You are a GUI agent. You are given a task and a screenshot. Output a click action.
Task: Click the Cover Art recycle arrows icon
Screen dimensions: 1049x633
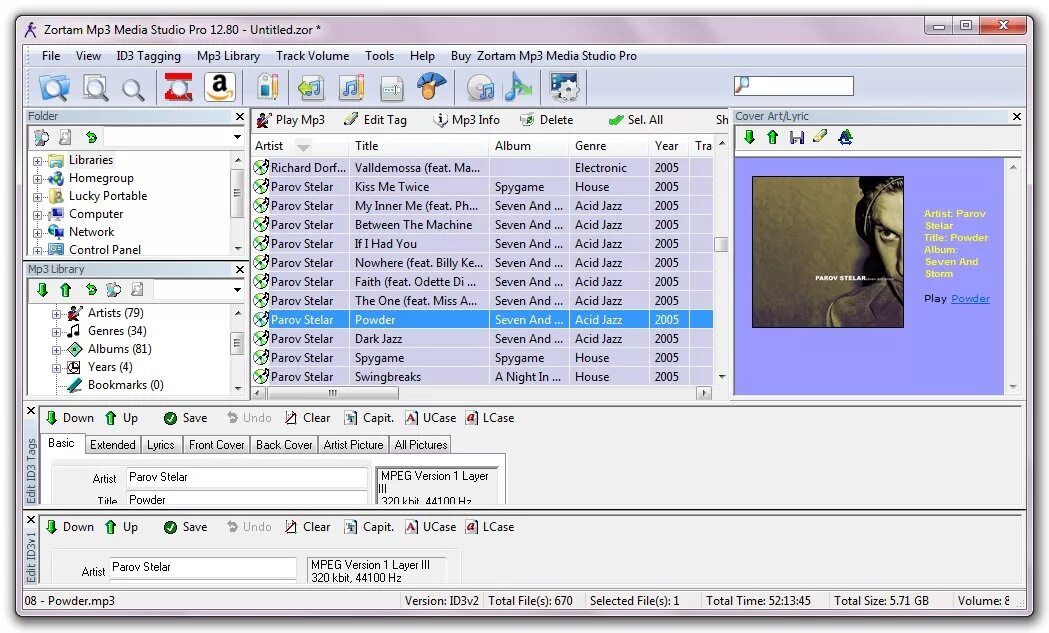pyautogui.click(x=846, y=137)
